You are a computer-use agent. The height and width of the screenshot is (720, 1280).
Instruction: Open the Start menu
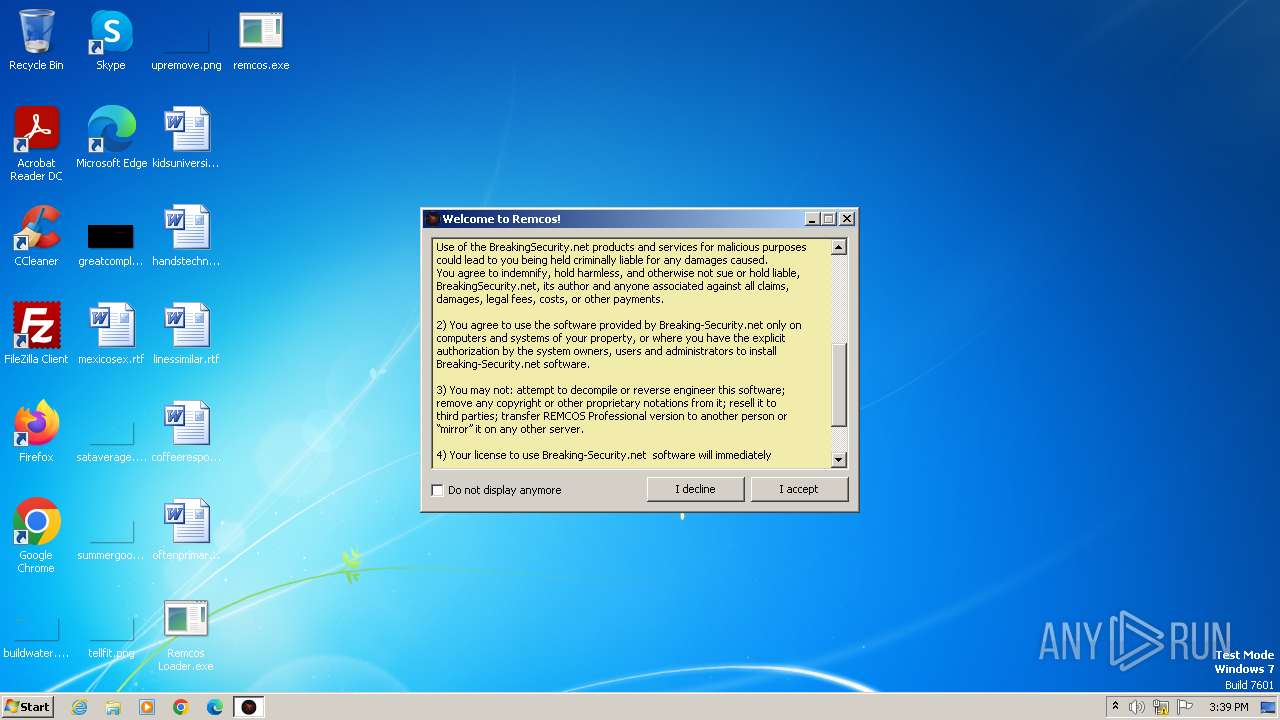[28, 707]
